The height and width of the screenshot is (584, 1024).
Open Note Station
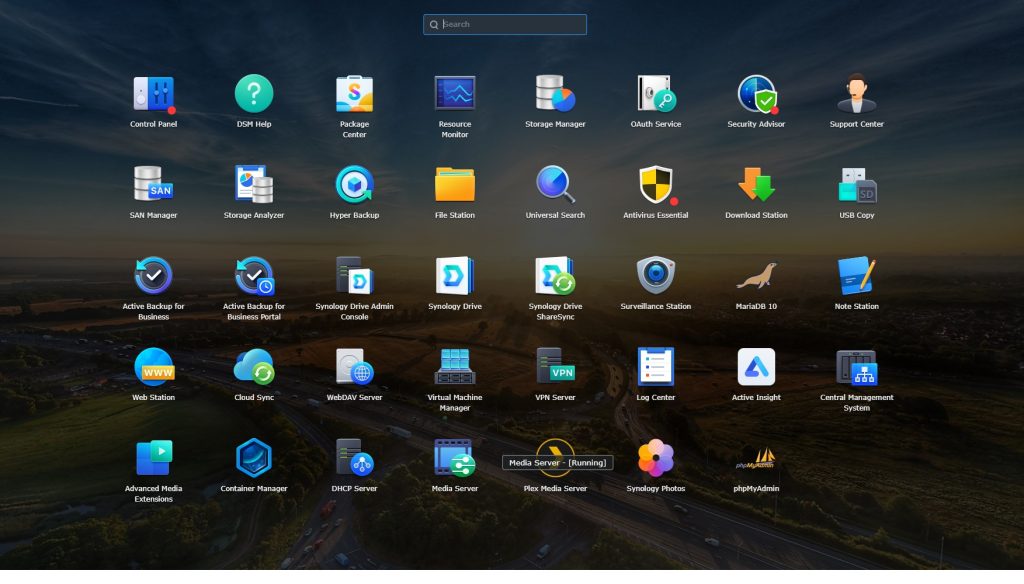click(857, 276)
